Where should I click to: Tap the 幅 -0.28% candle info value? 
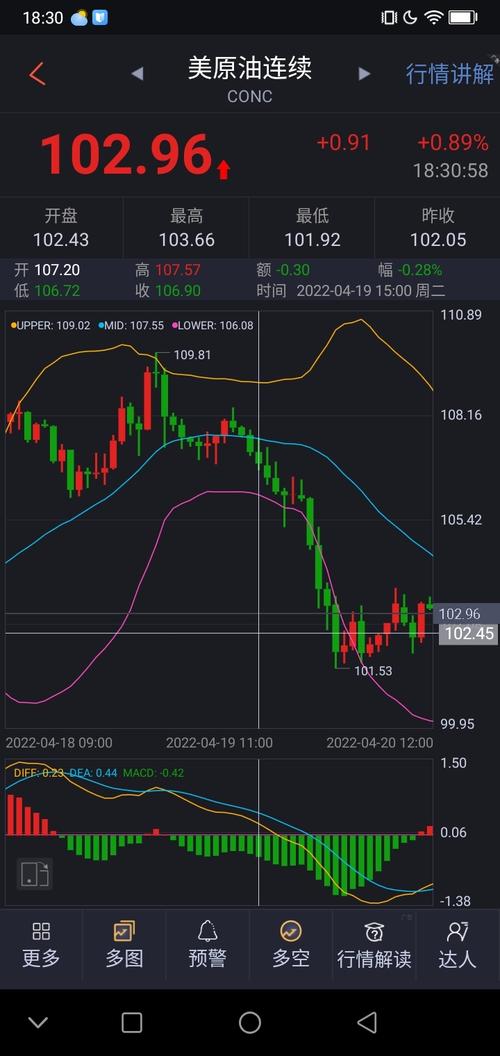(x=410, y=270)
